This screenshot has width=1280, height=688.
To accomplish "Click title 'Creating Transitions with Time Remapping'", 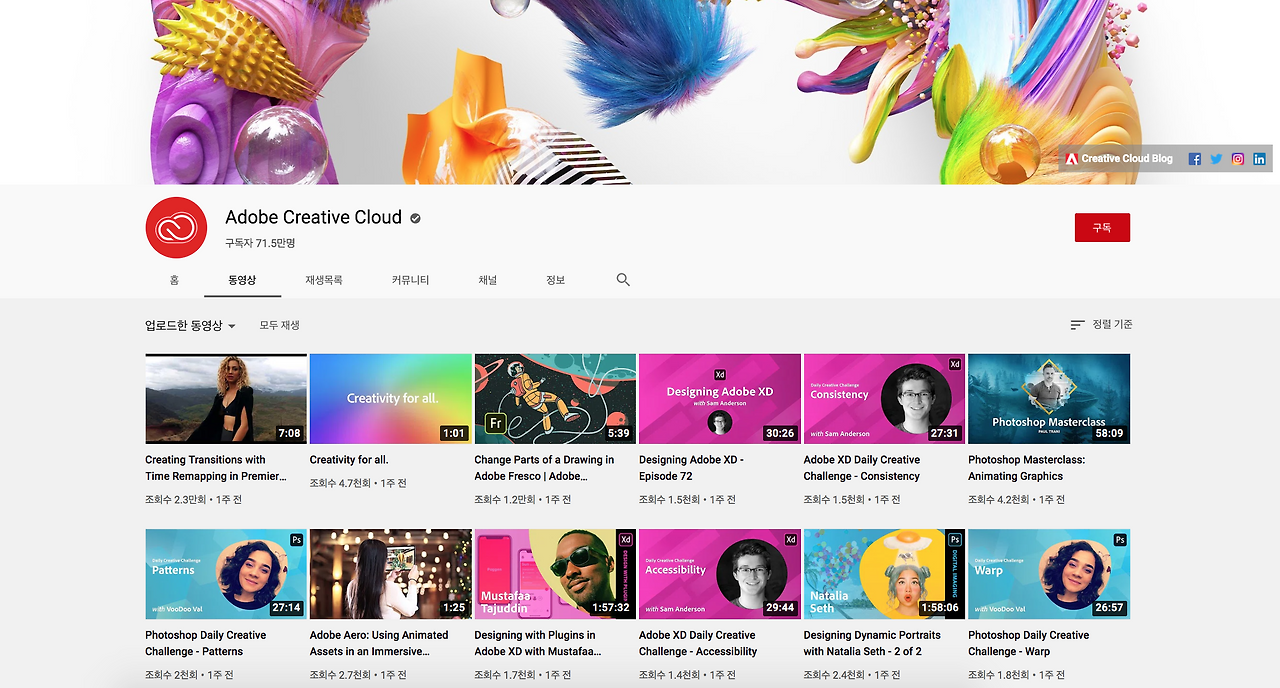I will 215,468.
